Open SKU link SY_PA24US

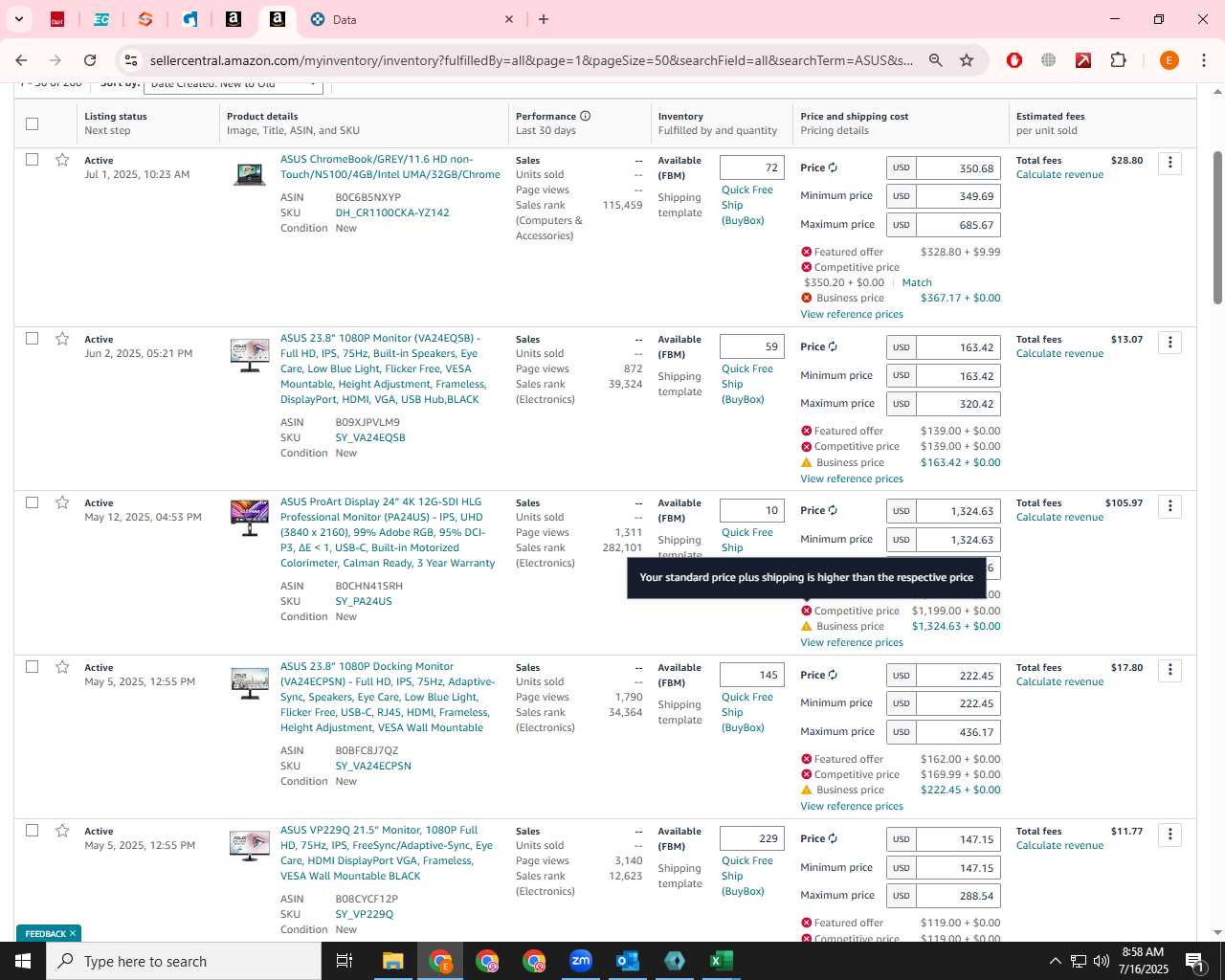pos(364,601)
